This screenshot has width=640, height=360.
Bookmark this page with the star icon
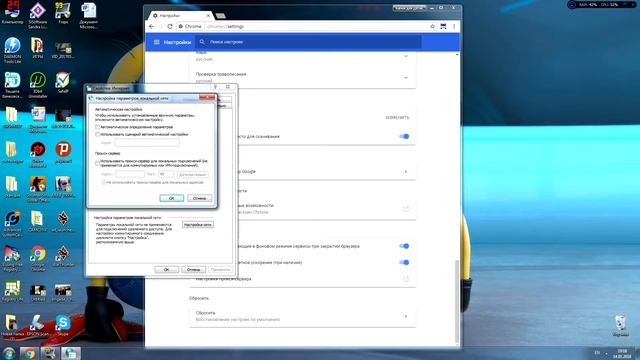pos(432,27)
